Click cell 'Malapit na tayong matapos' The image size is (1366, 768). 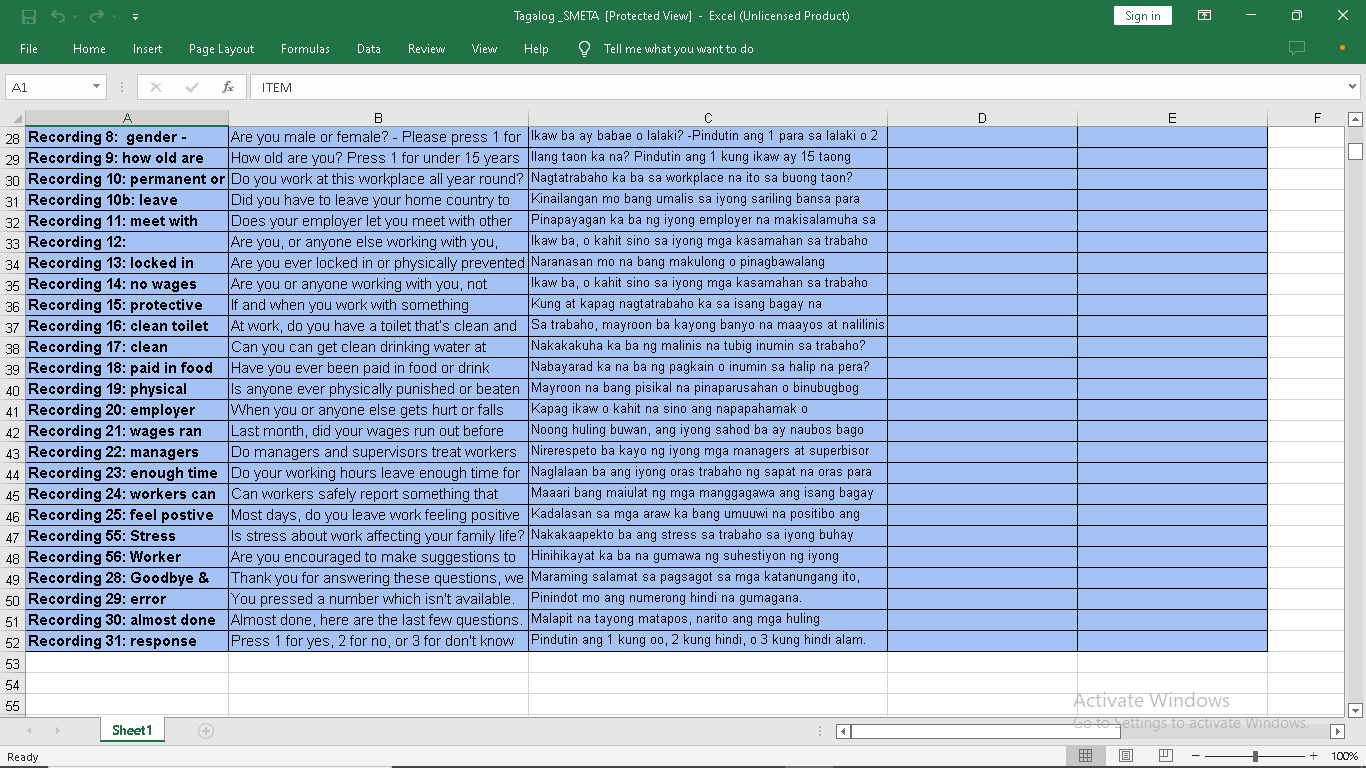coord(708,620)
